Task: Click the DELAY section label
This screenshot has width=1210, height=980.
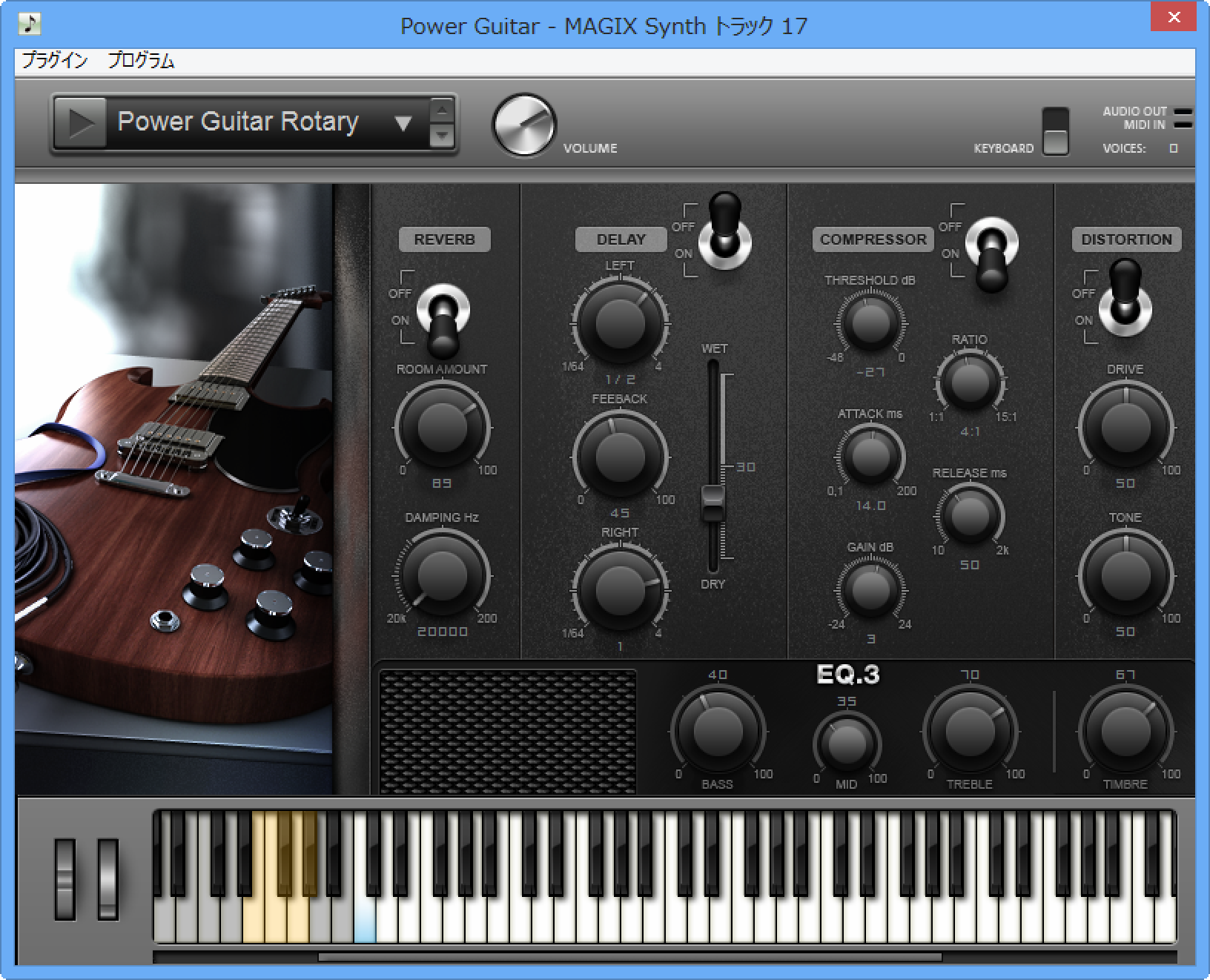Action: coord(621,239)
